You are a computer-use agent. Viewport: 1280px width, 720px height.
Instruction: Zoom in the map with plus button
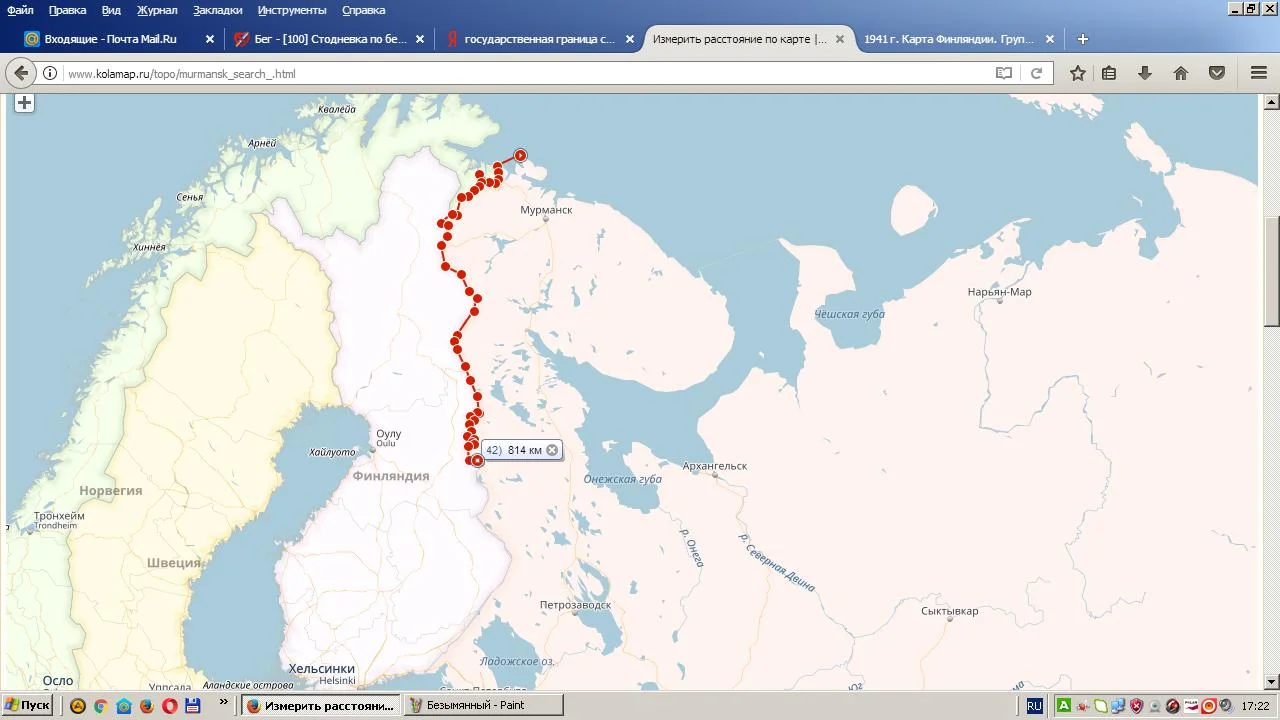pos(24,103)
